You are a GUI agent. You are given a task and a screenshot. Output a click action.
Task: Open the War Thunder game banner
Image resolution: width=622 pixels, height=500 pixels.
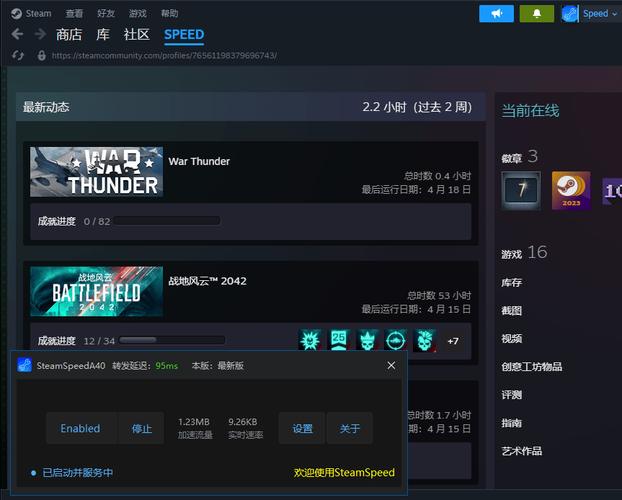[96, 172]
